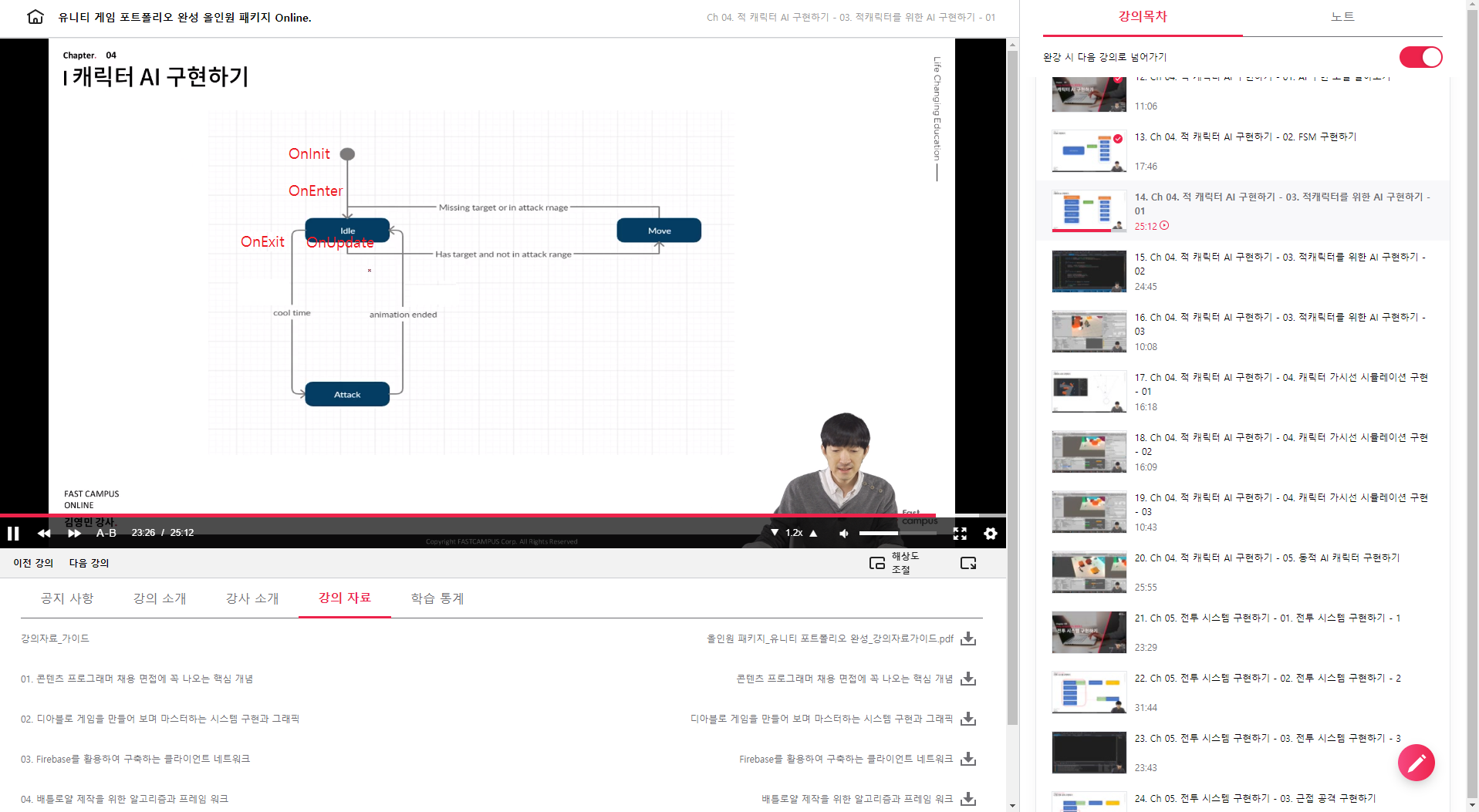Image resolution: width=1479 pixels, height=812 pixels.
Task: Download the 디아블로 게임 material
Action: pyautogui.click(x=968, y=719)
